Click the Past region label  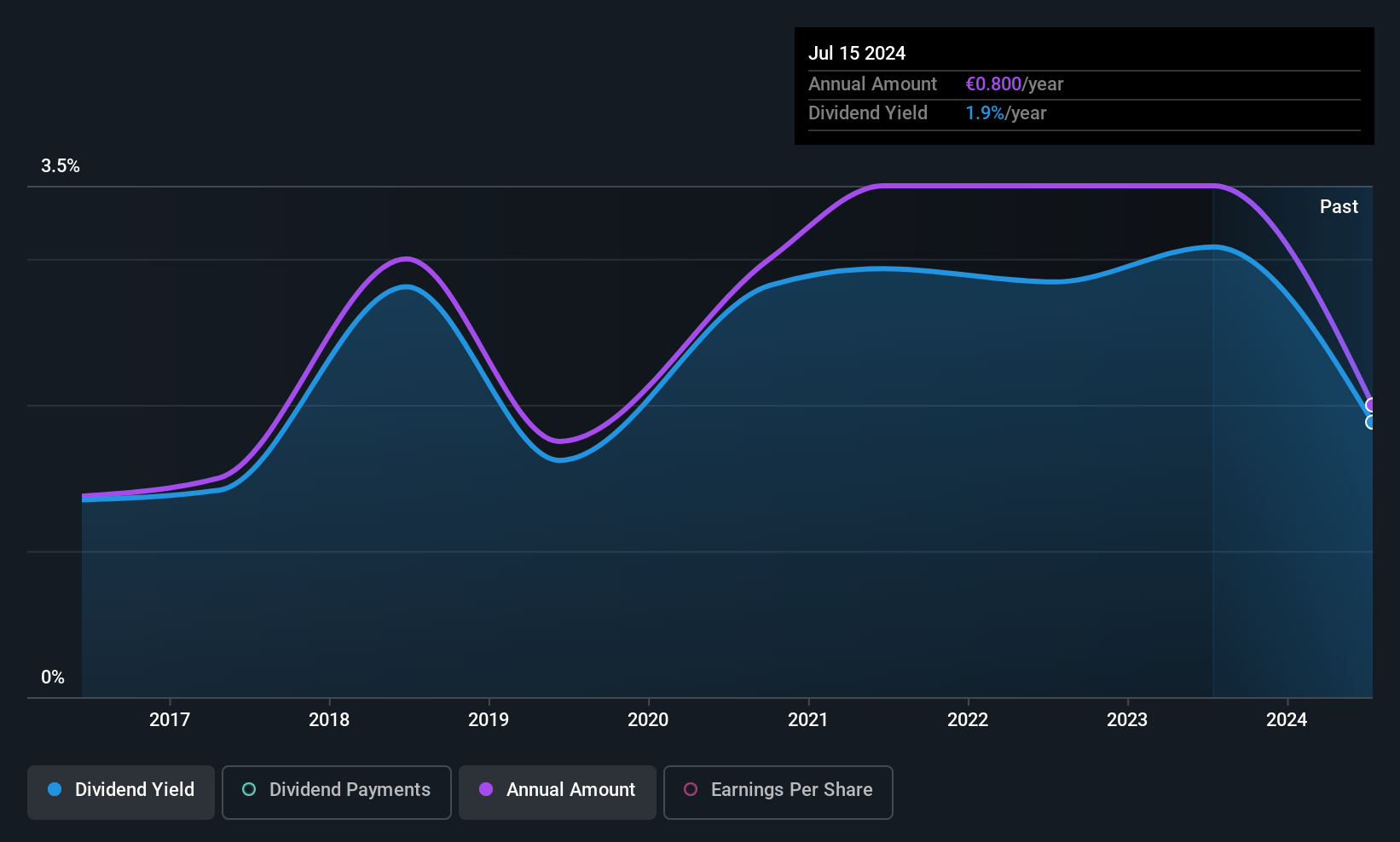click(1339, 206)
